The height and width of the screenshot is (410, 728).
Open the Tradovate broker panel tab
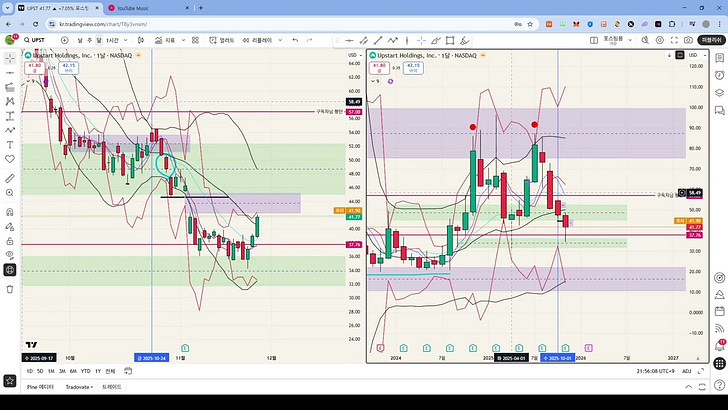pos(79,387)
